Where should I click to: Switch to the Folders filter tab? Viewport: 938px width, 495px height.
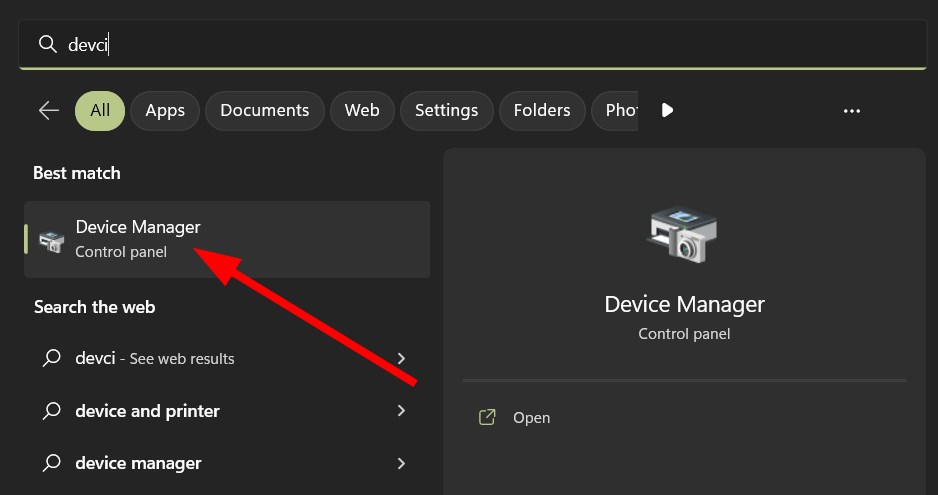pyautogui.click(x=542, y=111)
